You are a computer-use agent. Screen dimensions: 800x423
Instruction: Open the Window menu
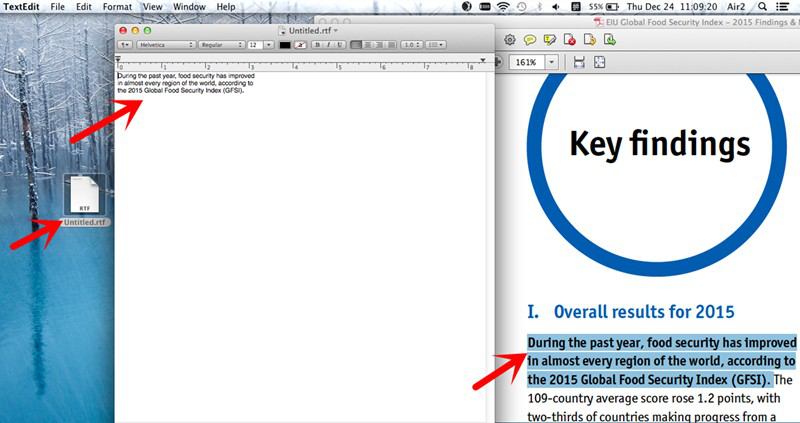click(x=189, y=7)
